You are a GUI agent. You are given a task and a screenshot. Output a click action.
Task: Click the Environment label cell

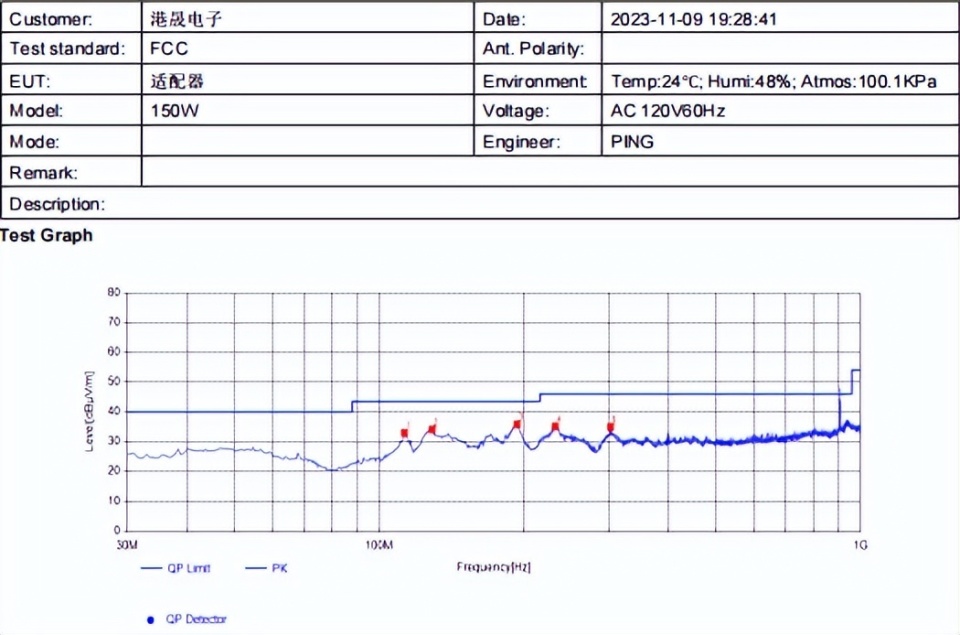[538, 80]
